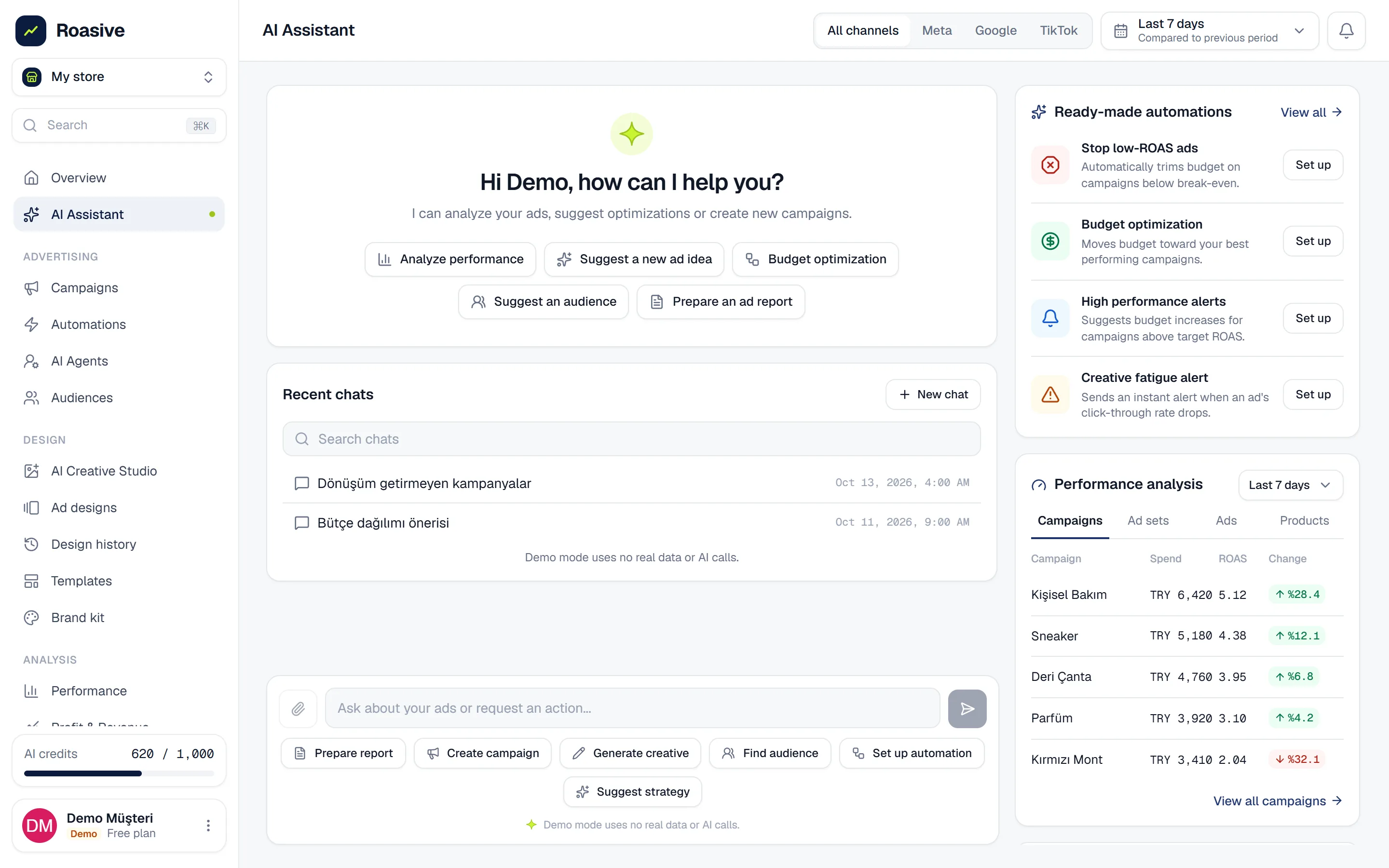Click the Creative fatigue alert warning icon
The image size is (1389, 868).
(x=1050, y=395)
